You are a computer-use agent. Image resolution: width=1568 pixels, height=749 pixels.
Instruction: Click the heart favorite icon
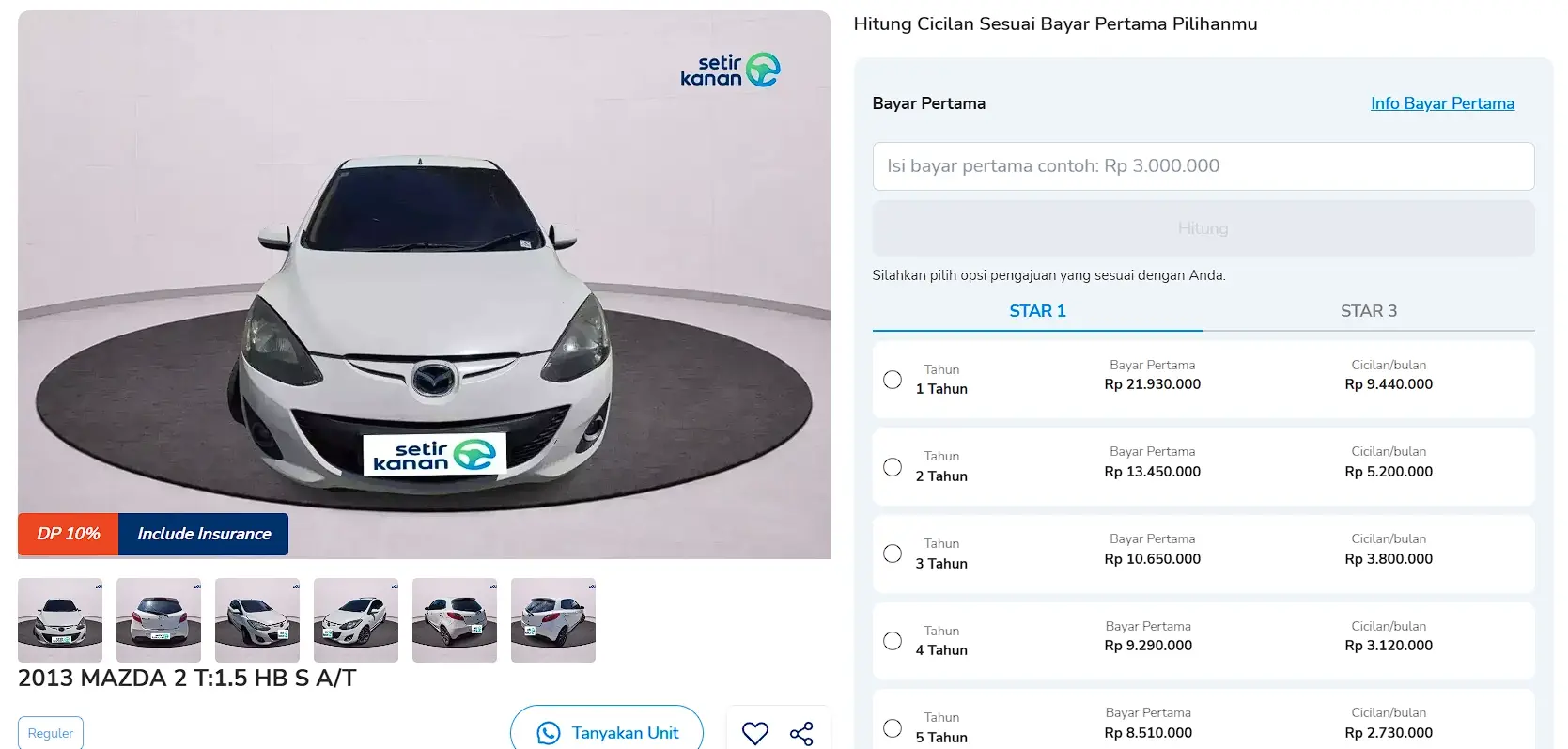(x=755, y=733)
